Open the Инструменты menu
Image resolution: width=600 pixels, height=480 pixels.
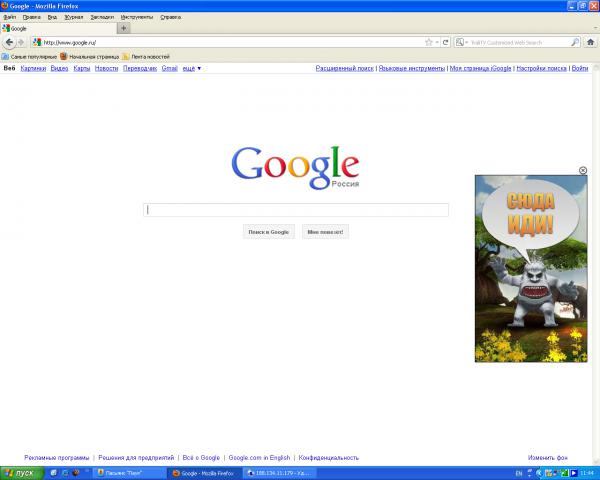click(x=137, y=17)
